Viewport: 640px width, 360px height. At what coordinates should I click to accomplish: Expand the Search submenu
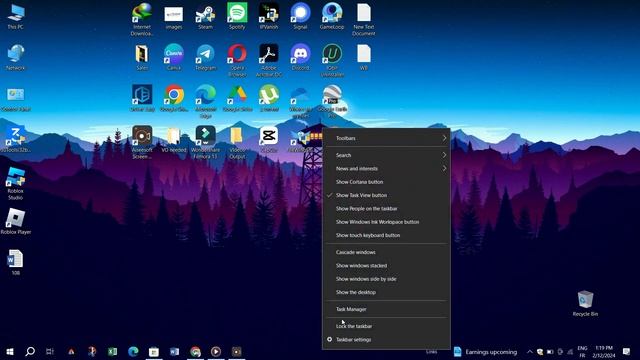coord(386,155)
